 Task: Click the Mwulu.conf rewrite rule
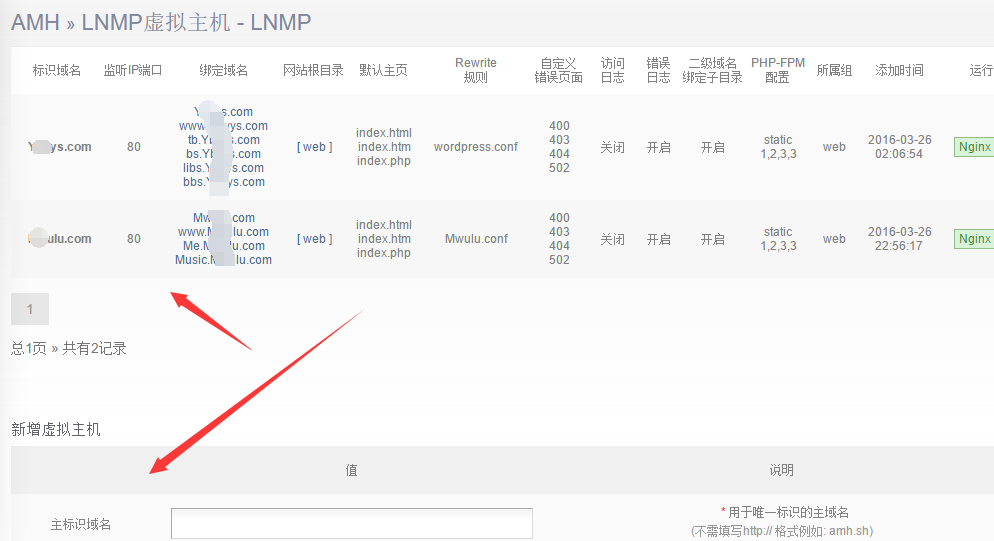point(475,239)
